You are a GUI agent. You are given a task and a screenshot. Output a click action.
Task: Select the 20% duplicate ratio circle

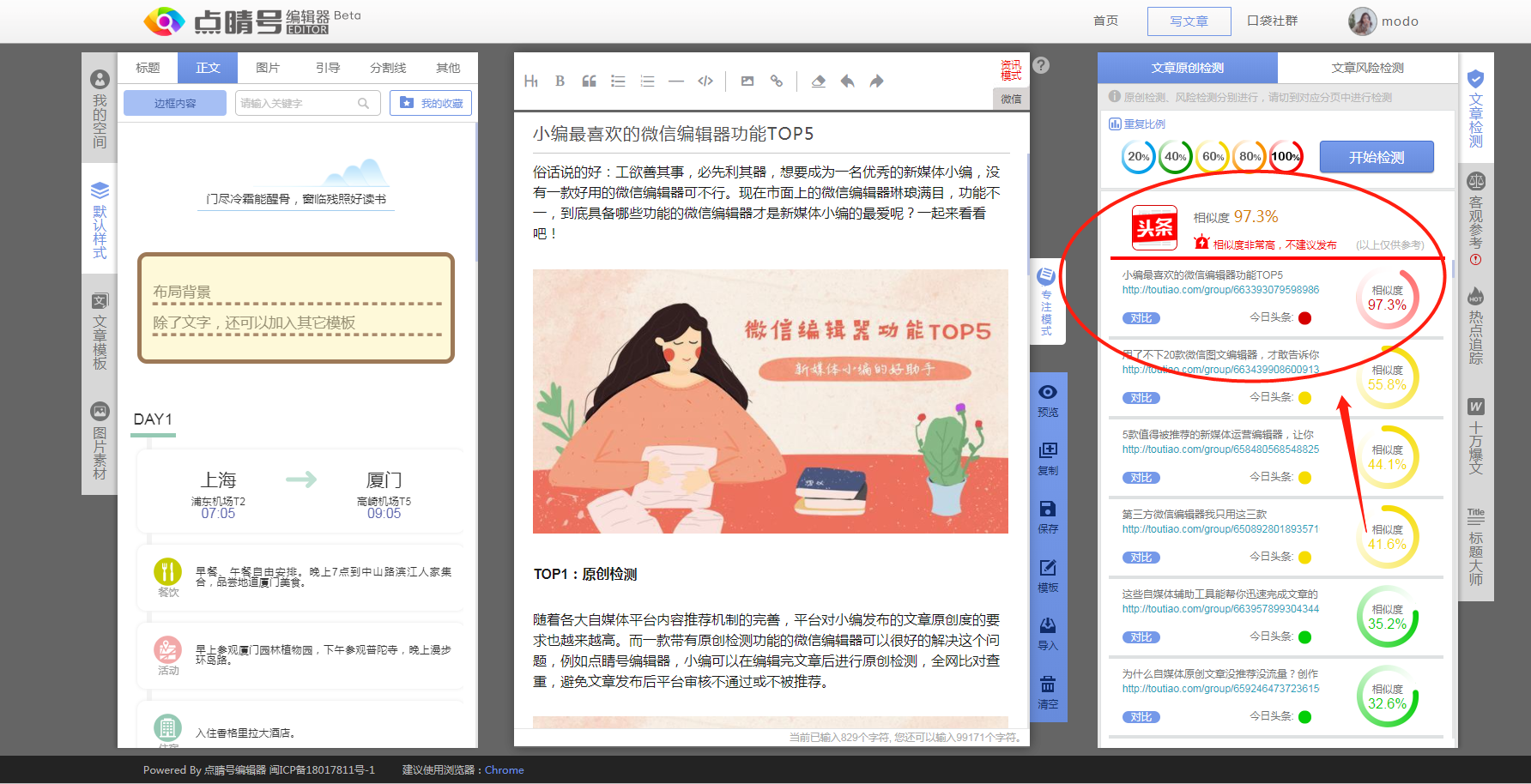(x=1138, y=157)
